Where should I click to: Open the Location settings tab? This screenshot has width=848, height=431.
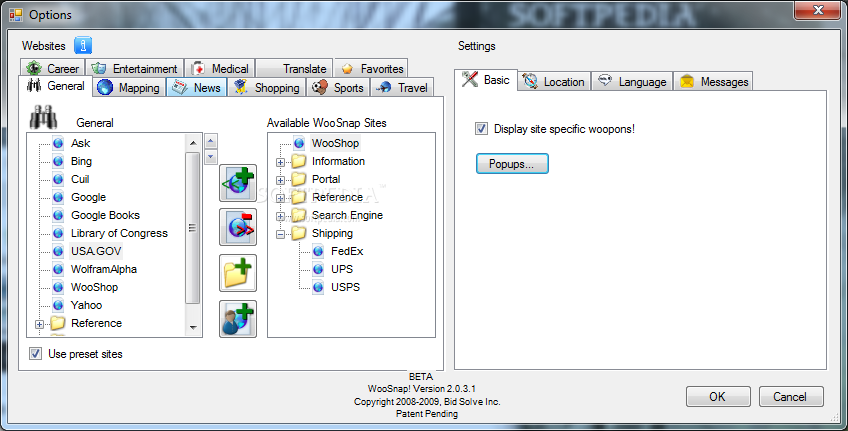pyautogui.click(x=554, y=82)
